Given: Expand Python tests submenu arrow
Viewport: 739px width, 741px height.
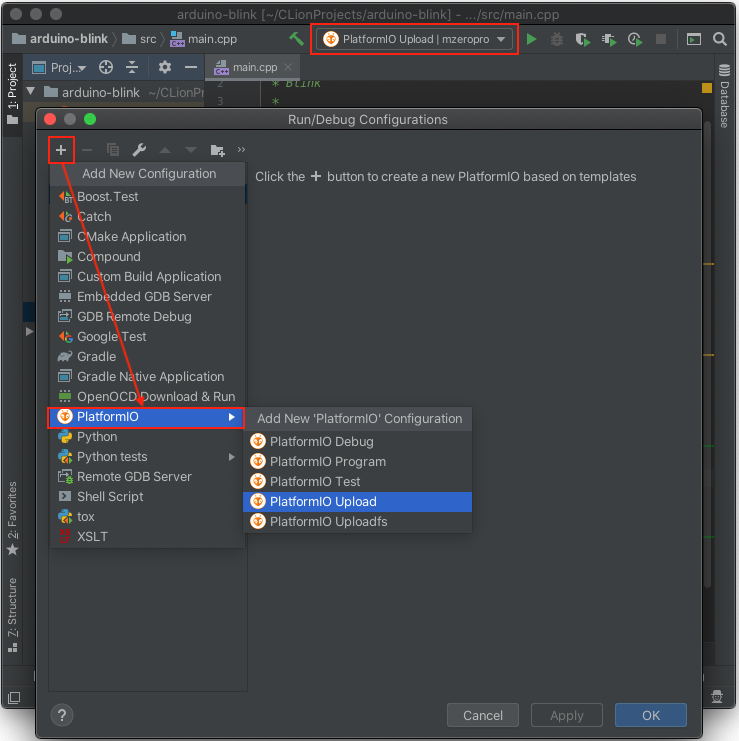Looking at the screenshot, I should click(x=232, y=457).
